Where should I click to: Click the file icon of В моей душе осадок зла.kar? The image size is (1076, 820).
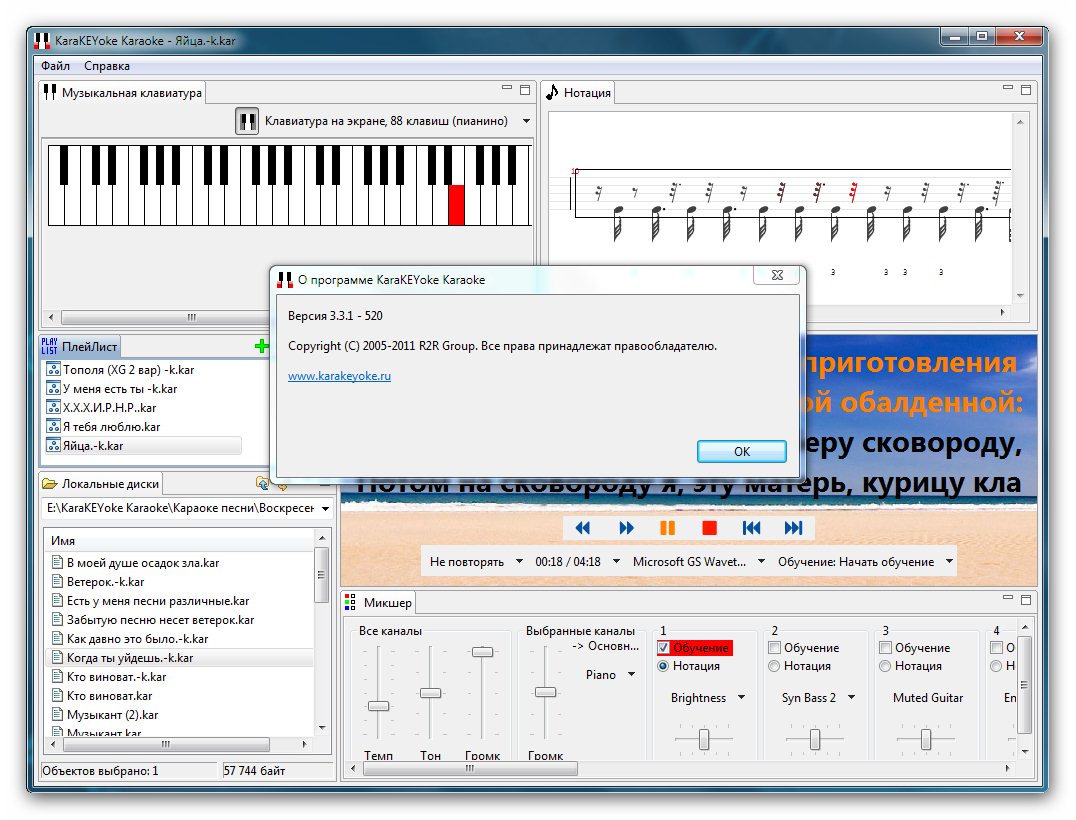click(x=58, y=563)
